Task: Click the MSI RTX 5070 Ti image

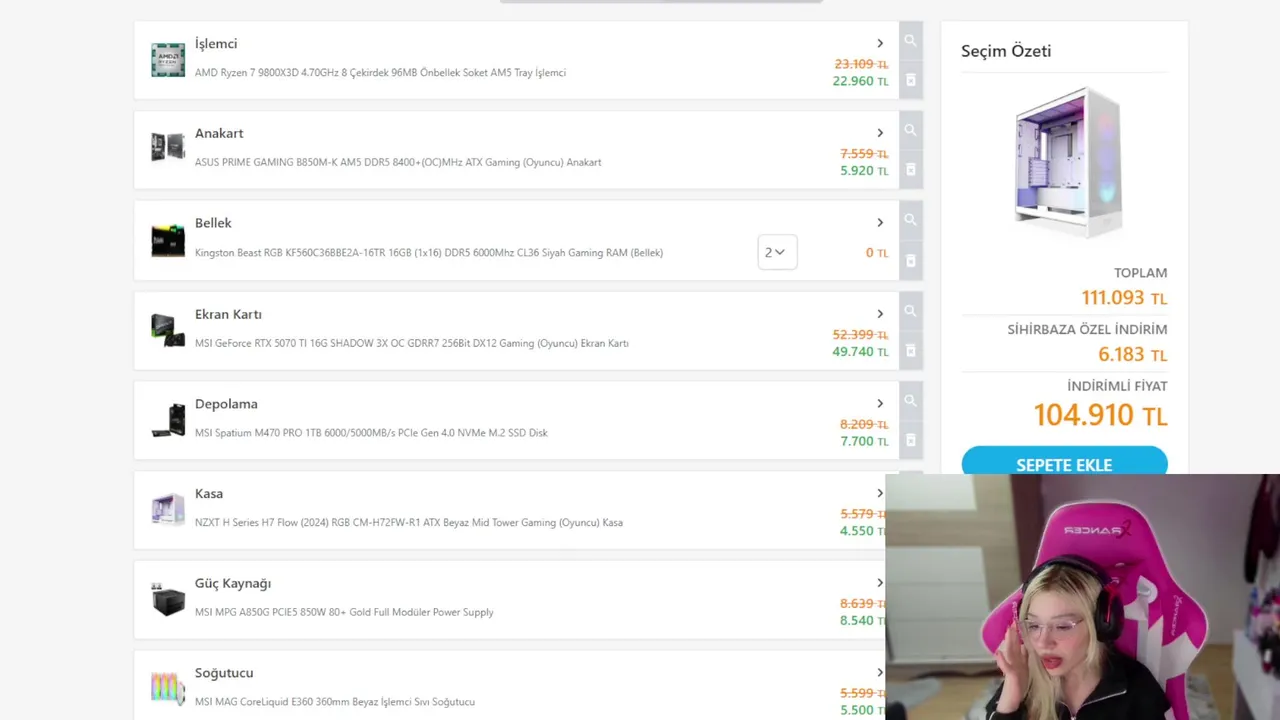Action: point(168,330)
